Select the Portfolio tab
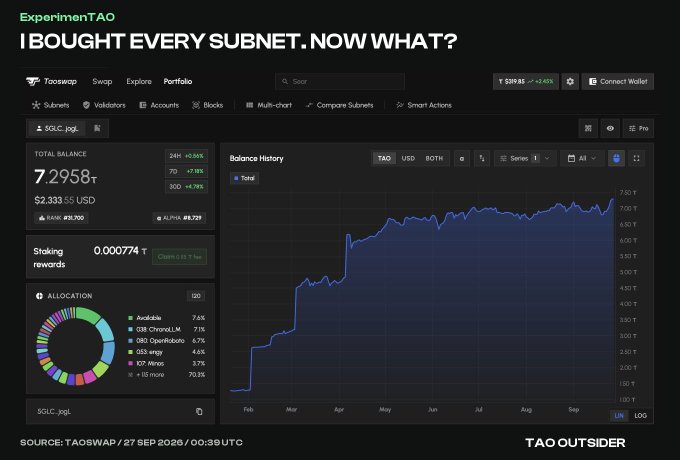The image size is (680, 460). (x=178, y=82)
